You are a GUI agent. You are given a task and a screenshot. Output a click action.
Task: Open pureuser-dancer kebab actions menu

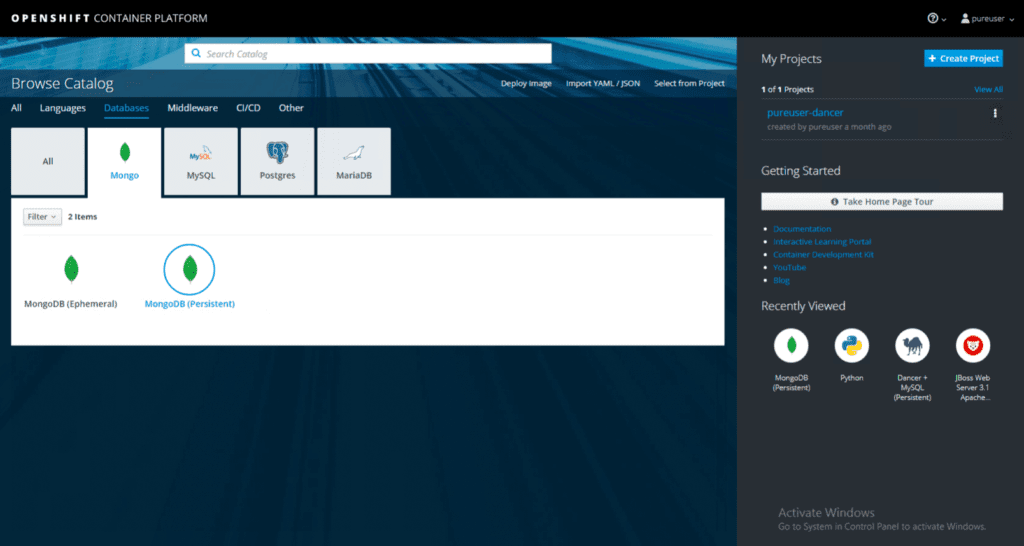995,113
